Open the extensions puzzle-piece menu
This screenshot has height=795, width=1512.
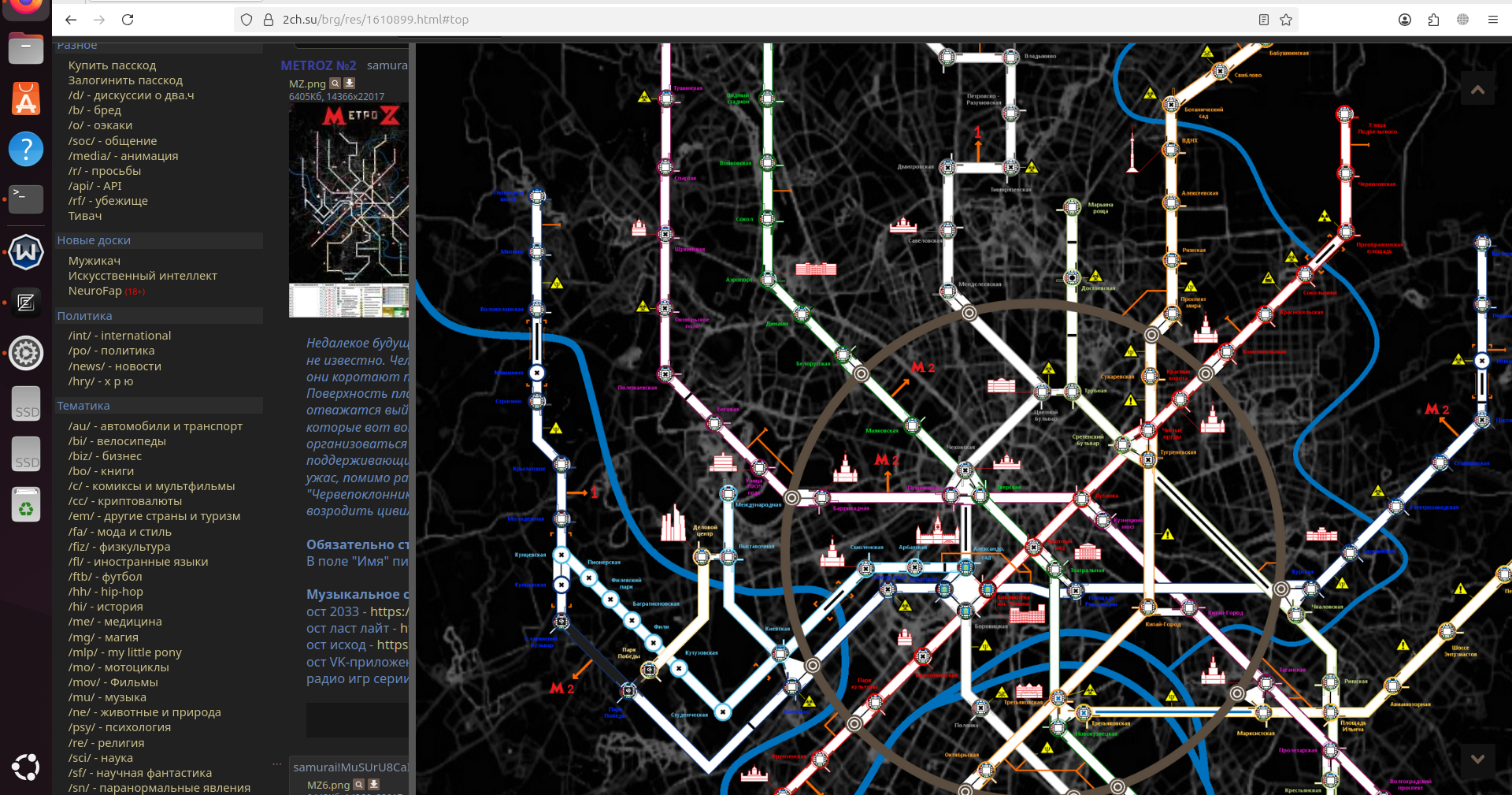click(1433, 20)
